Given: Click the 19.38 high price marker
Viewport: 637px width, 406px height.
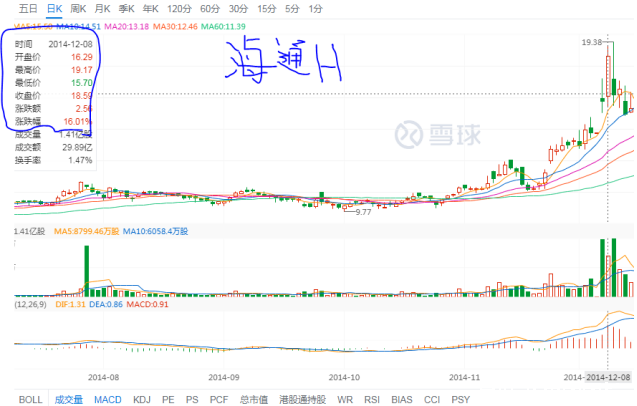Looking at the screenshot, I should pos(592,42).
